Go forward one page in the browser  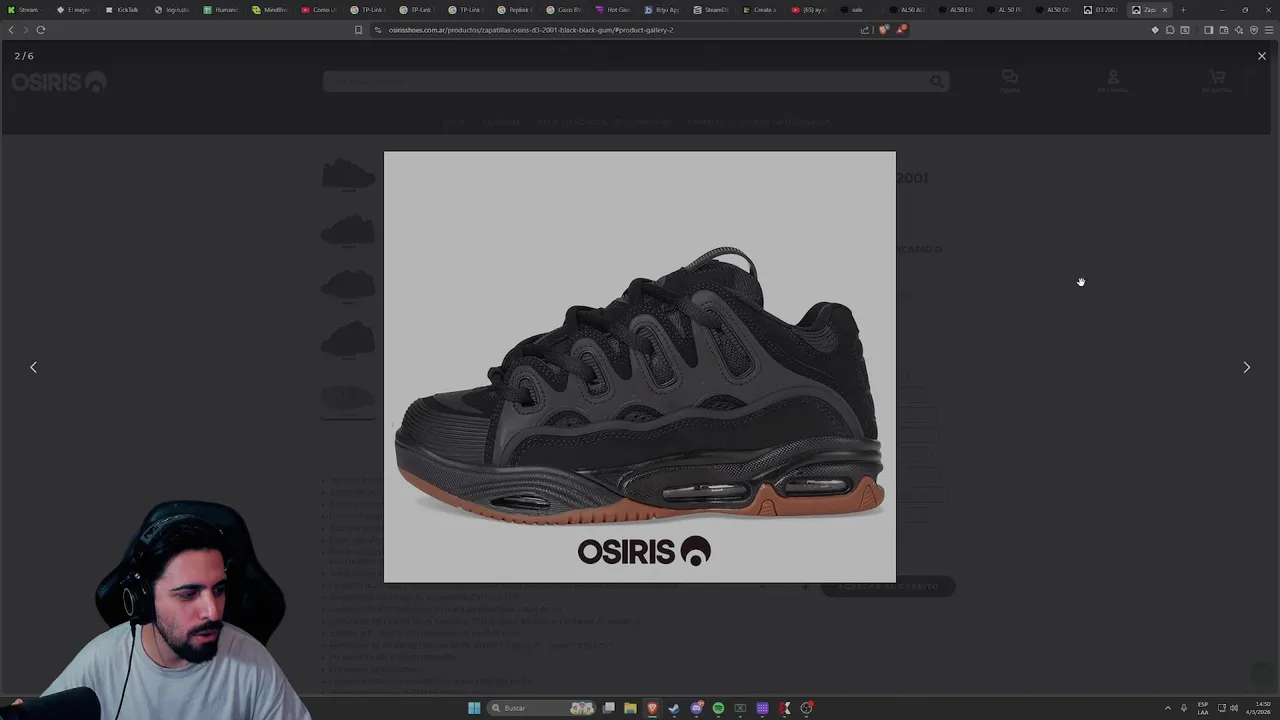[26, 30]
